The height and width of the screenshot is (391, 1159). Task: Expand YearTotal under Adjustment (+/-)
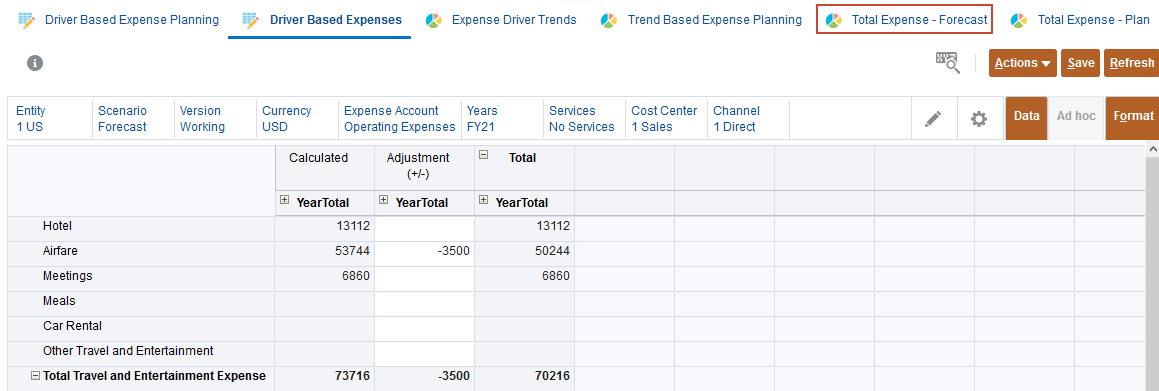click(384, 200)
